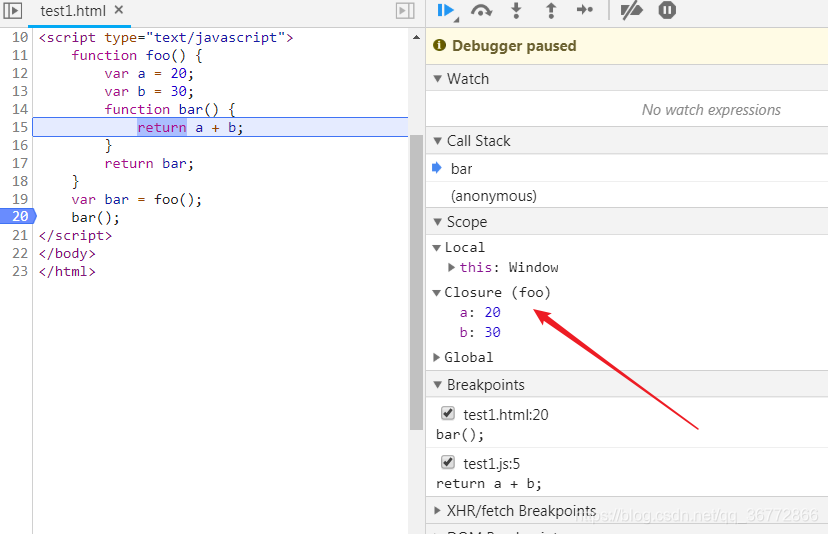828x534 pixels.
Task: Step over next function call icon
Action: tap(481, 11)
